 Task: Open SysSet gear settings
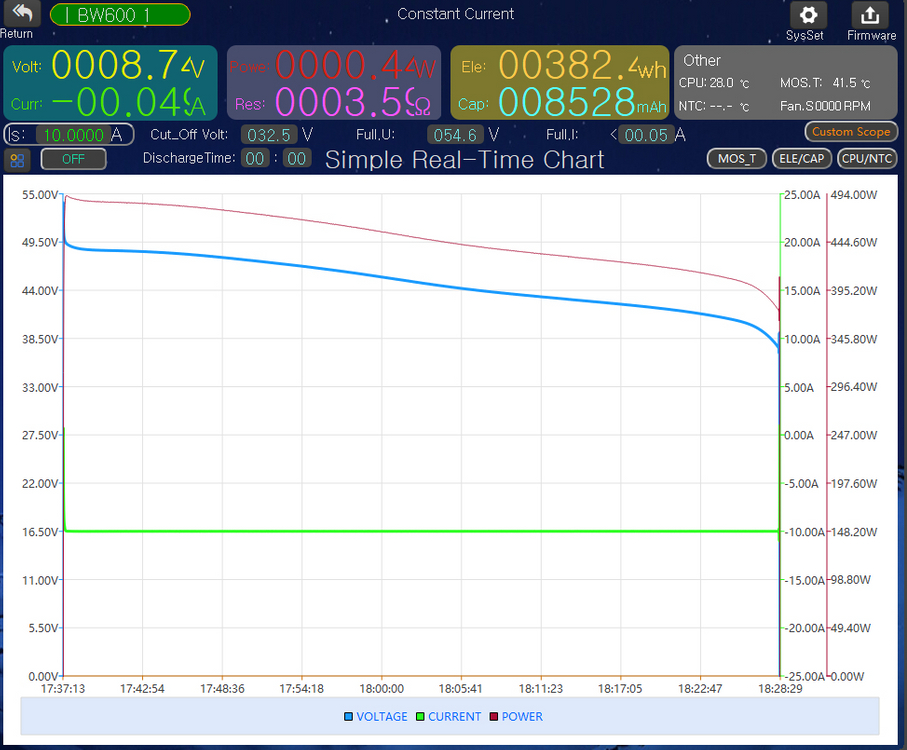[808, 16]
